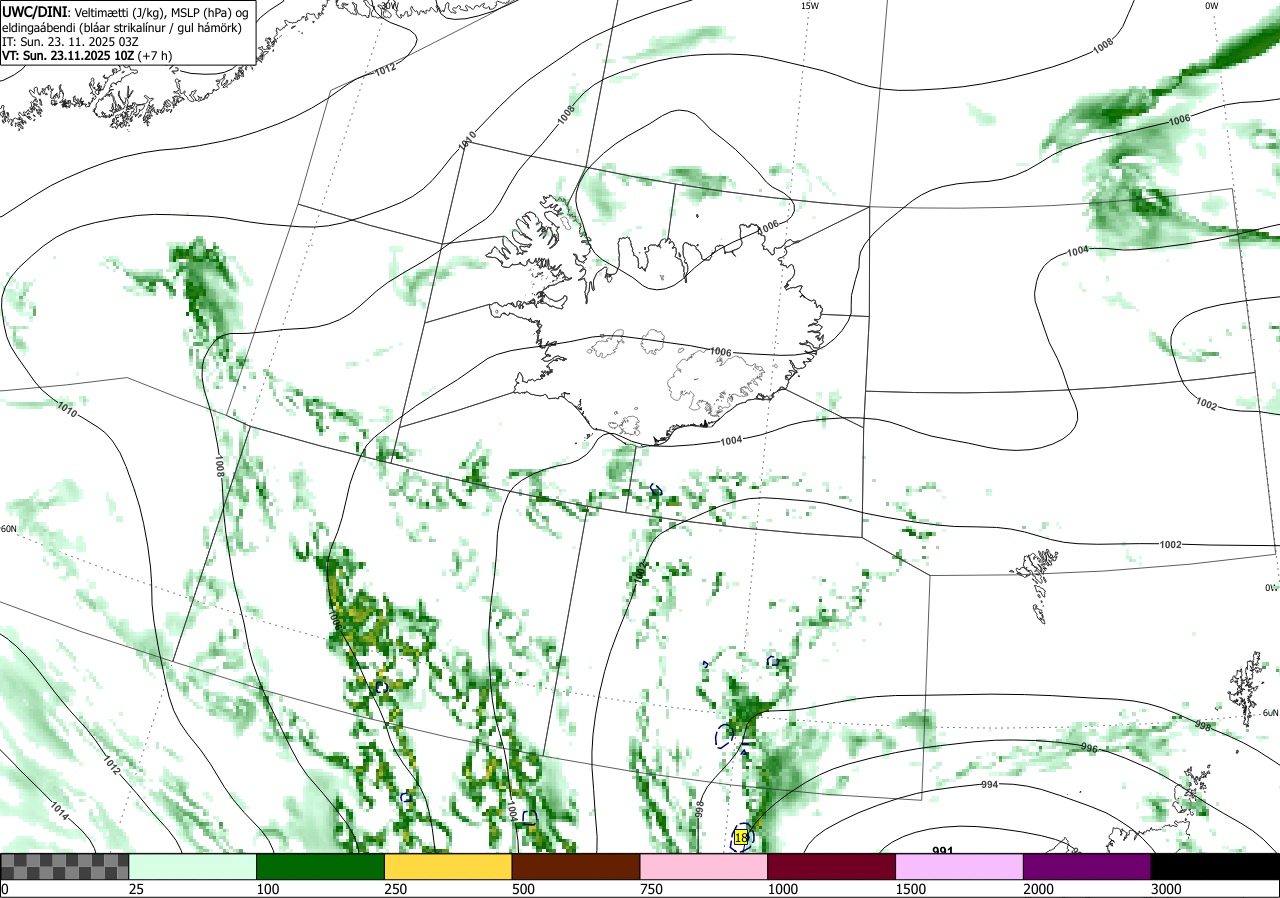Screen dimensions: 1280x898
Task: Click the 'UWC/DINI' title text
Action: 33,11
